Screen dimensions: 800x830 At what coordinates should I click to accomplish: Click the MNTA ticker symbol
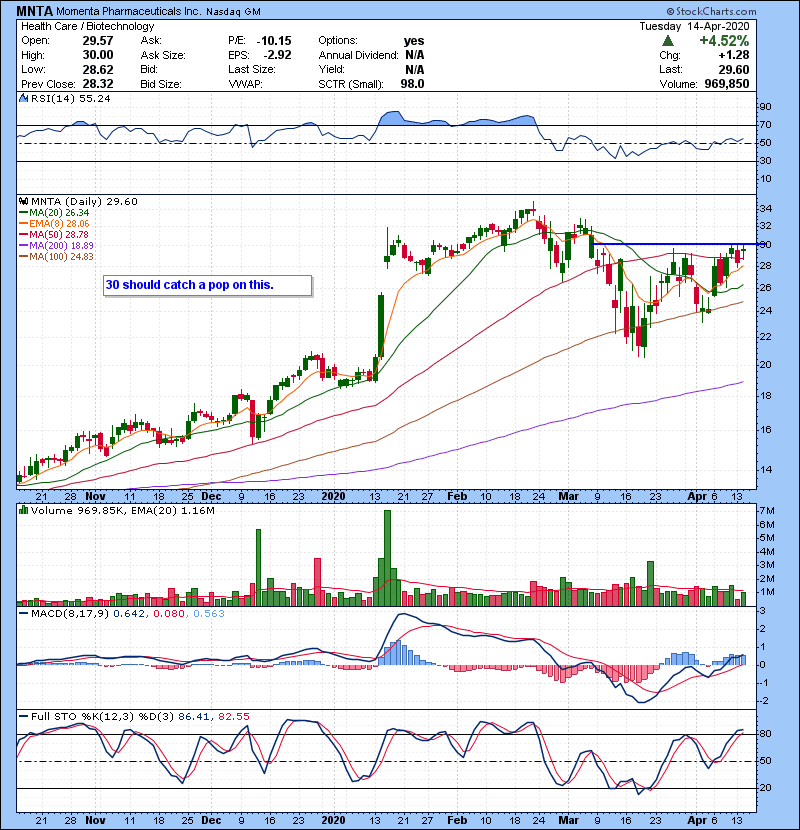pos(34,11)
